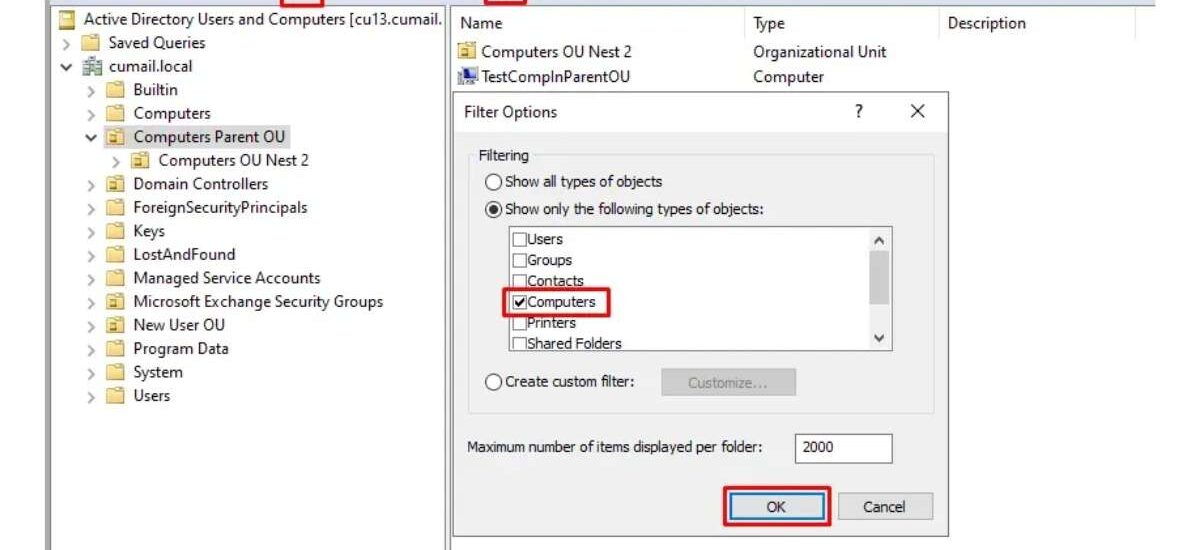Viewport: 1200px width, 550px height.
Task: Select the Keys tree label
Action: 149,231
